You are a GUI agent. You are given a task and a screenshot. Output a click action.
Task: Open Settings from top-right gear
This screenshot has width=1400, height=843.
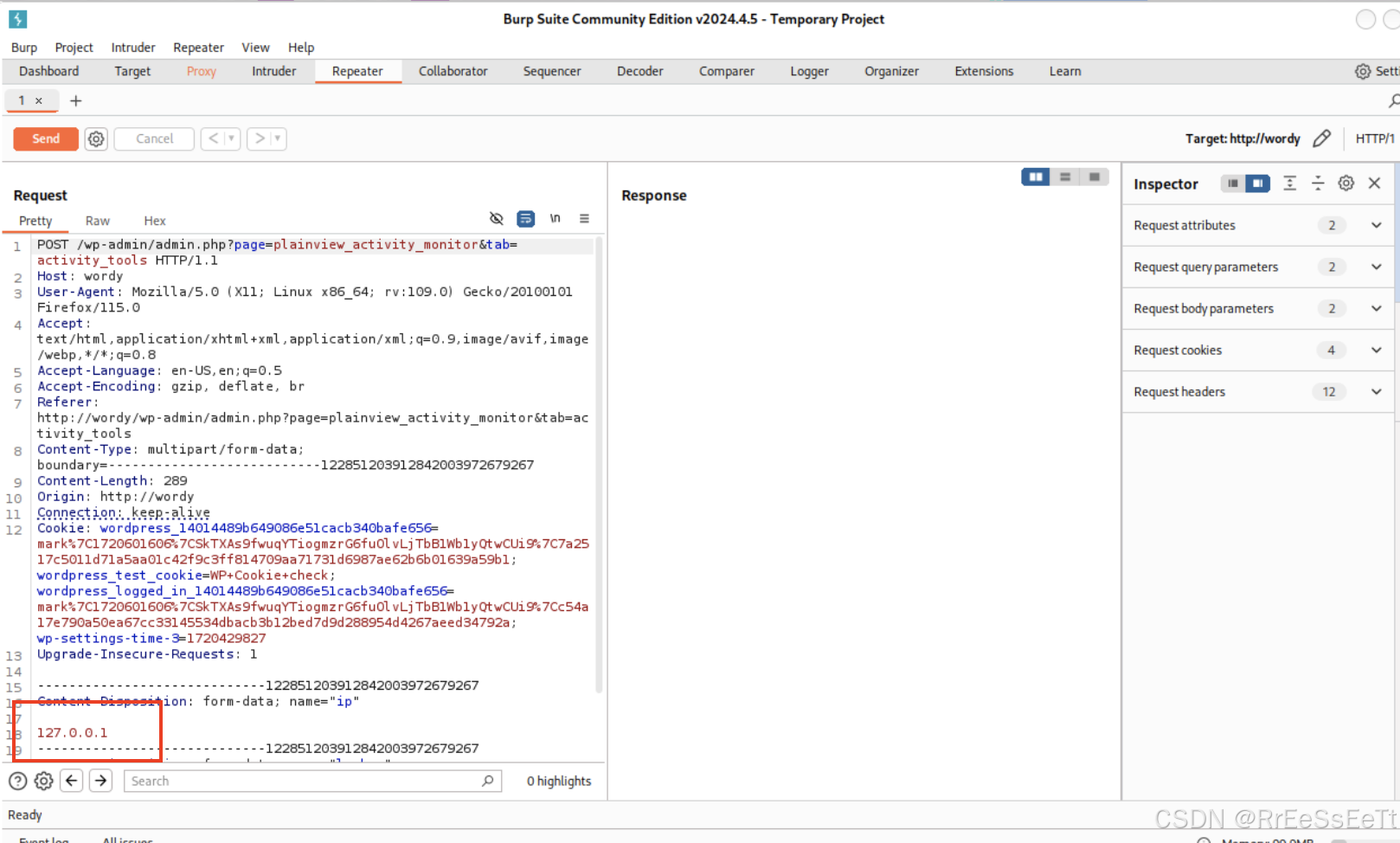[1363, 71]
